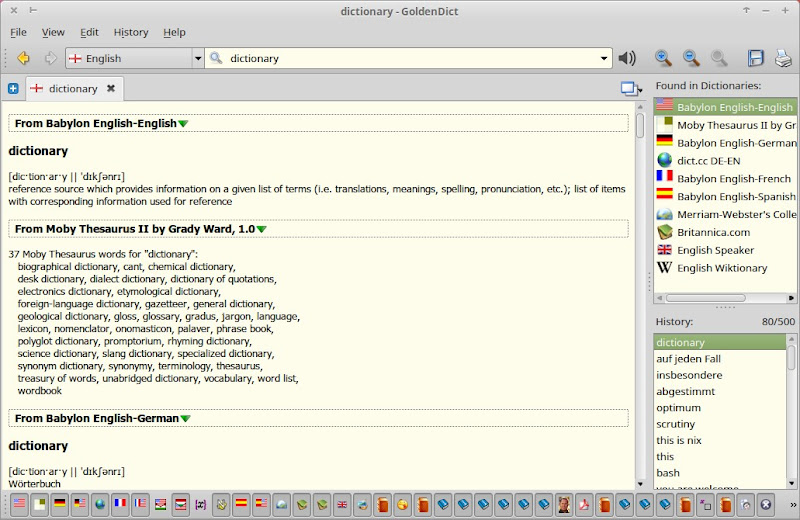Screen dimensions: 800x520
Task: Select 'optimum' in History
Action: tap(720, 408)
